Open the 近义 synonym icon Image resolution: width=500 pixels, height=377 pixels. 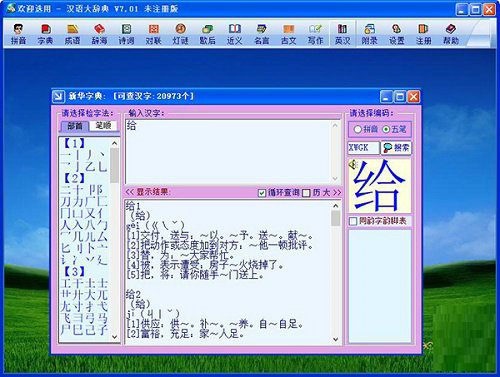[x=234, y=34]
